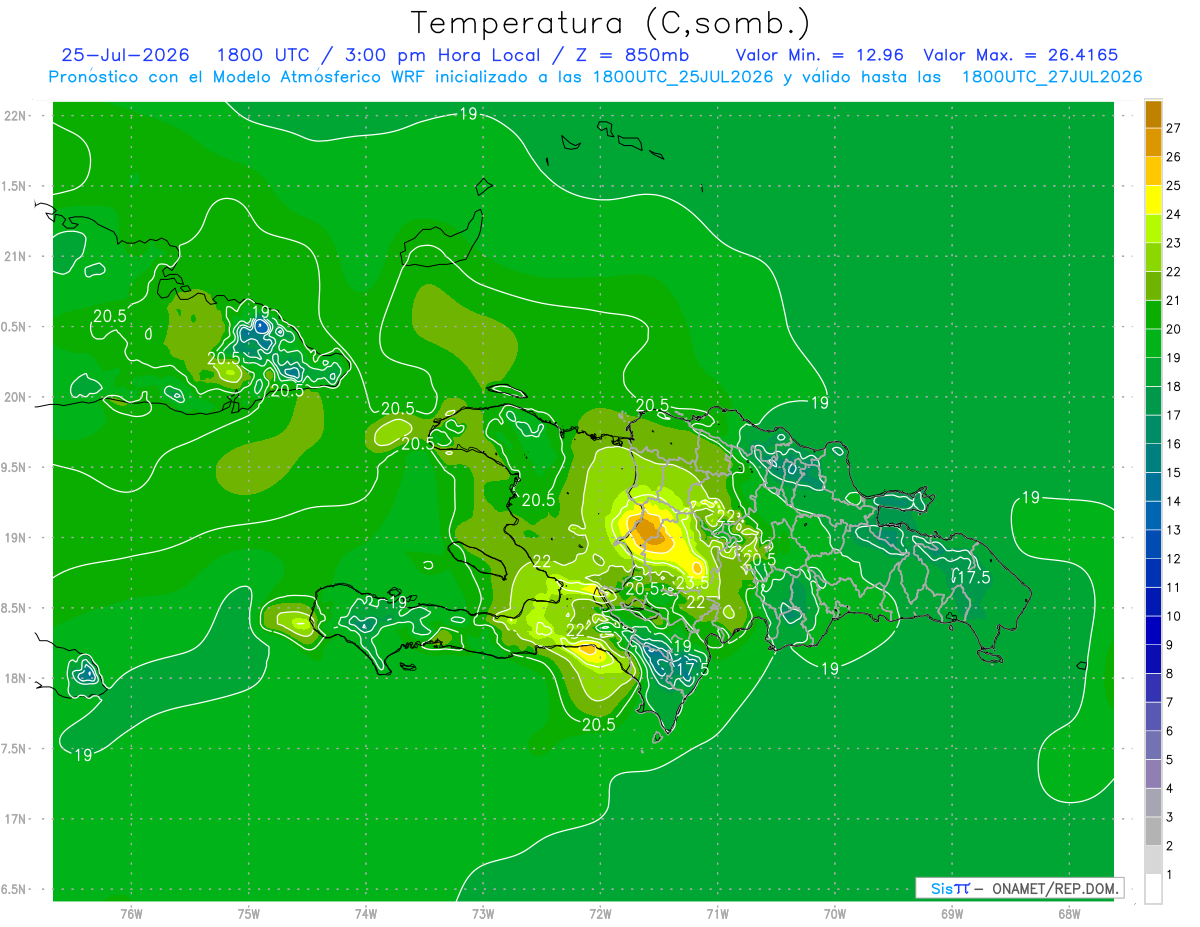Click the '19N' latitude axis label
The image size is (1200, 927).
pyautogui.click(x=17, y=538)
